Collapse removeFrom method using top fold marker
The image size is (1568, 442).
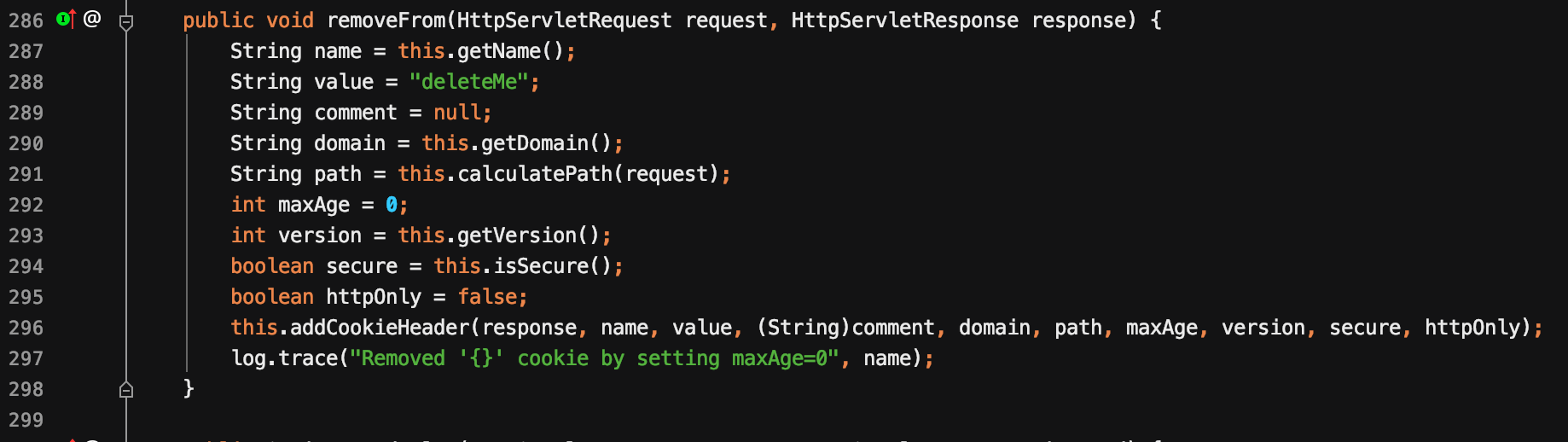pos(126,21)
